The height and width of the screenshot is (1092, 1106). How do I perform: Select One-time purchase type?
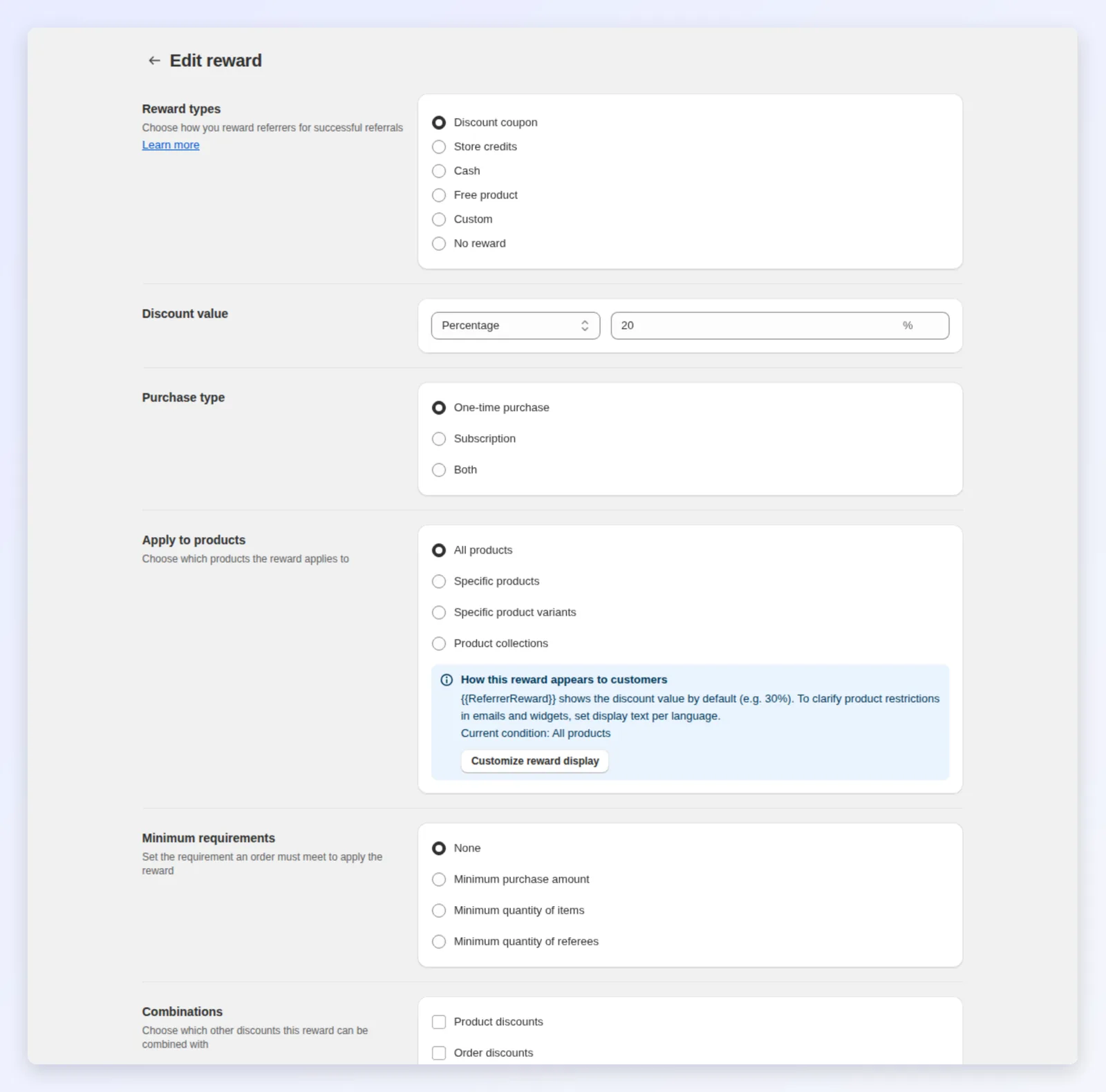coord(439,408)
